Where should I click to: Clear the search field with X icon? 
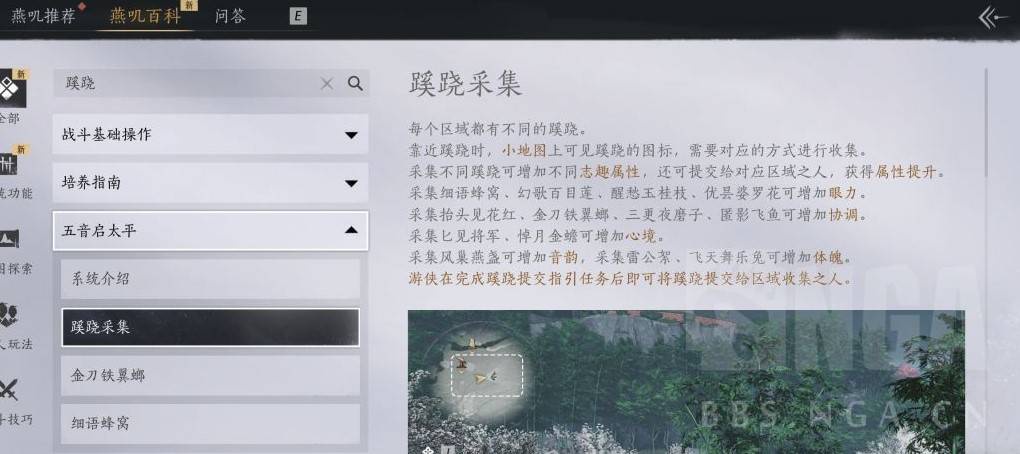click(327, 83)
